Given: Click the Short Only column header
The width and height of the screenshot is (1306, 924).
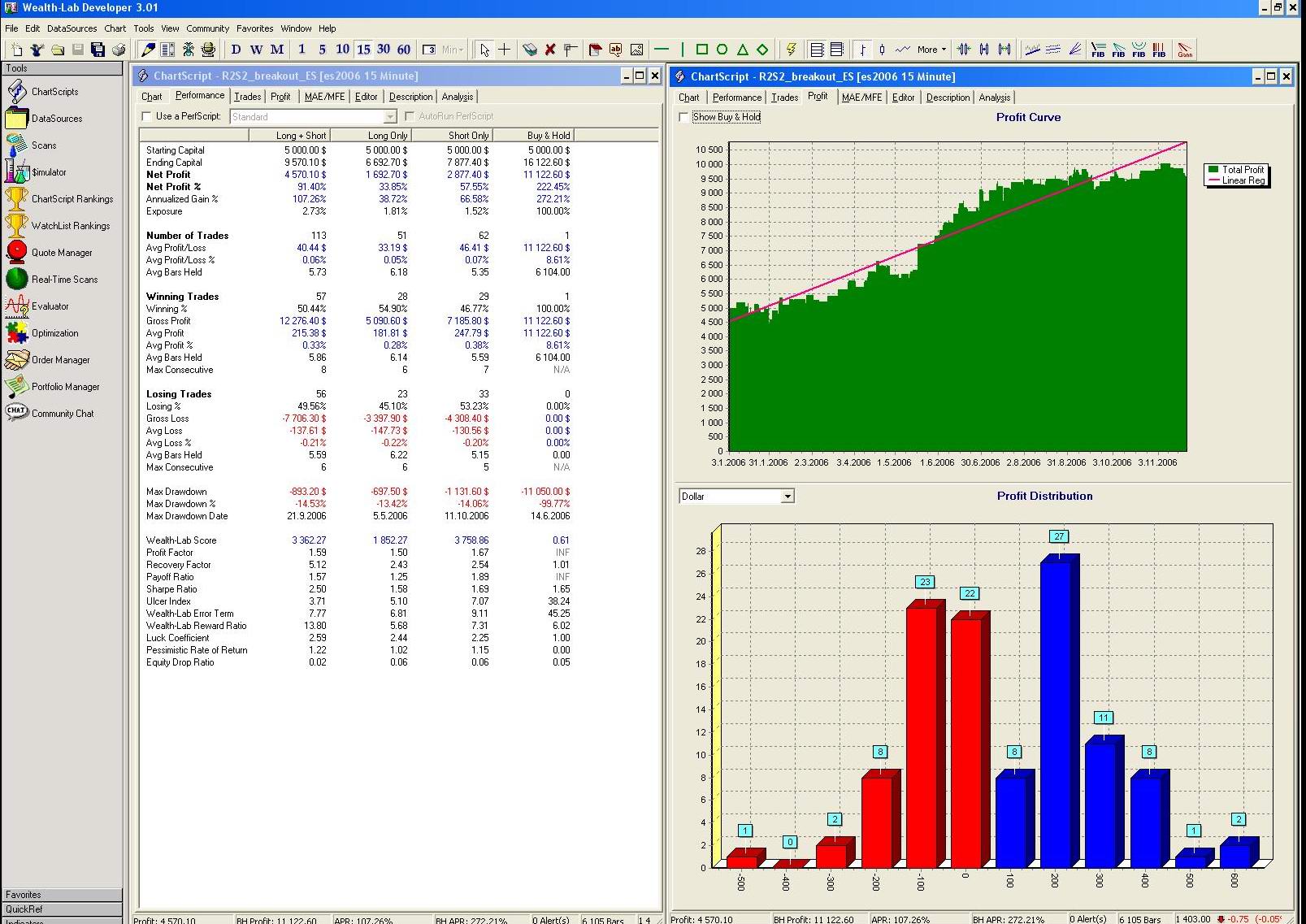Looking at the screenshot, I should (x=452, y=136).
